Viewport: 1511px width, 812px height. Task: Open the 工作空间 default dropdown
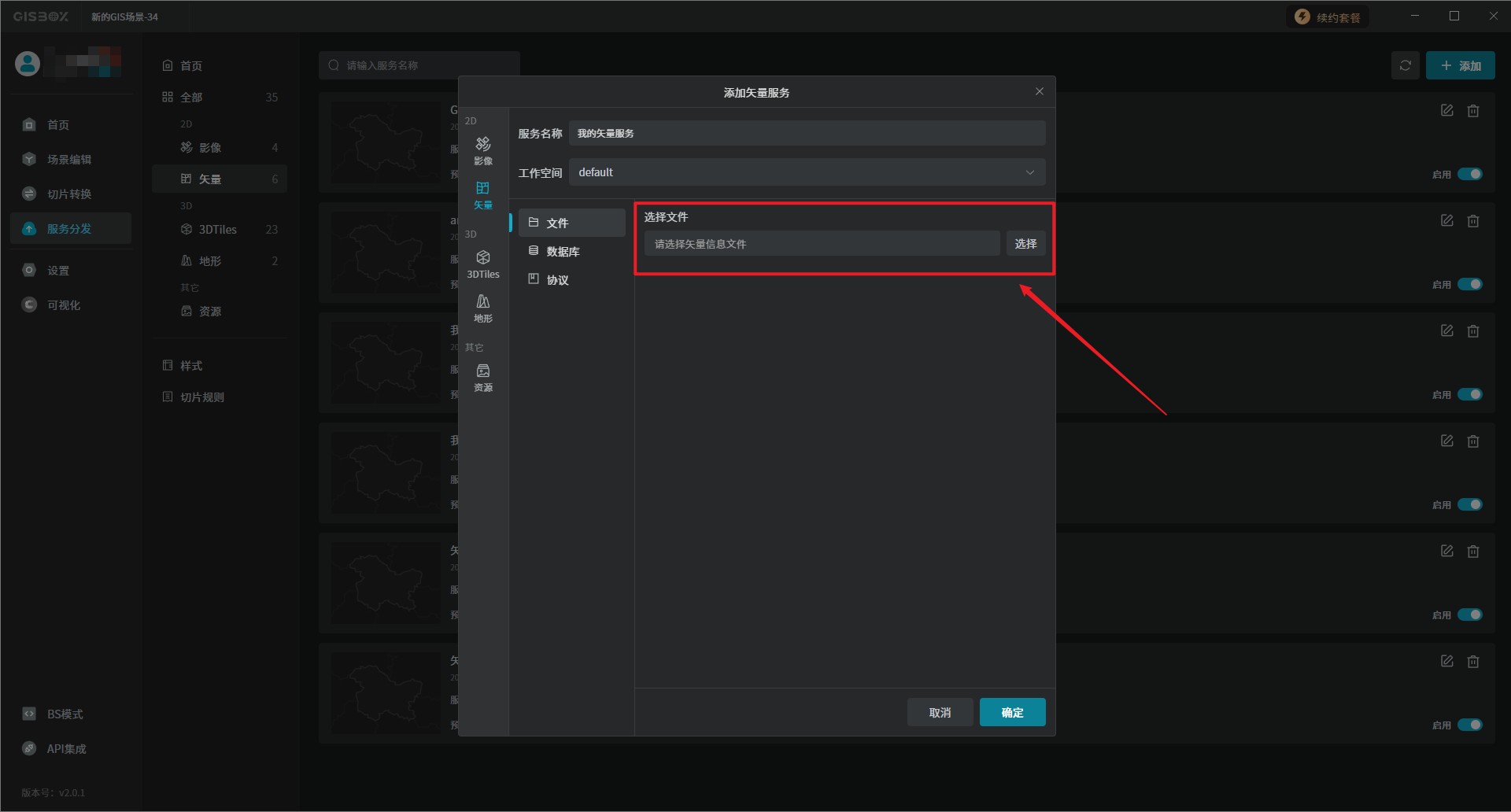coord(807,172)
